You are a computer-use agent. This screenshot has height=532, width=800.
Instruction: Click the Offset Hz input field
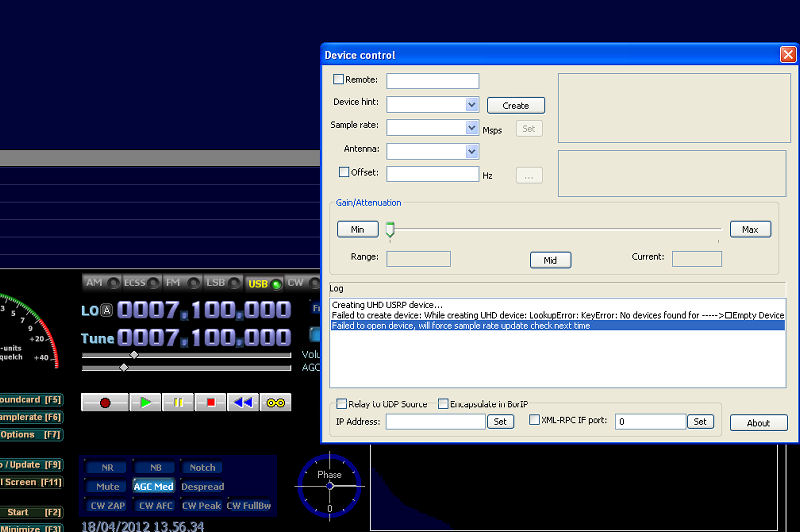pyautogui.click(x=433, y=174)
